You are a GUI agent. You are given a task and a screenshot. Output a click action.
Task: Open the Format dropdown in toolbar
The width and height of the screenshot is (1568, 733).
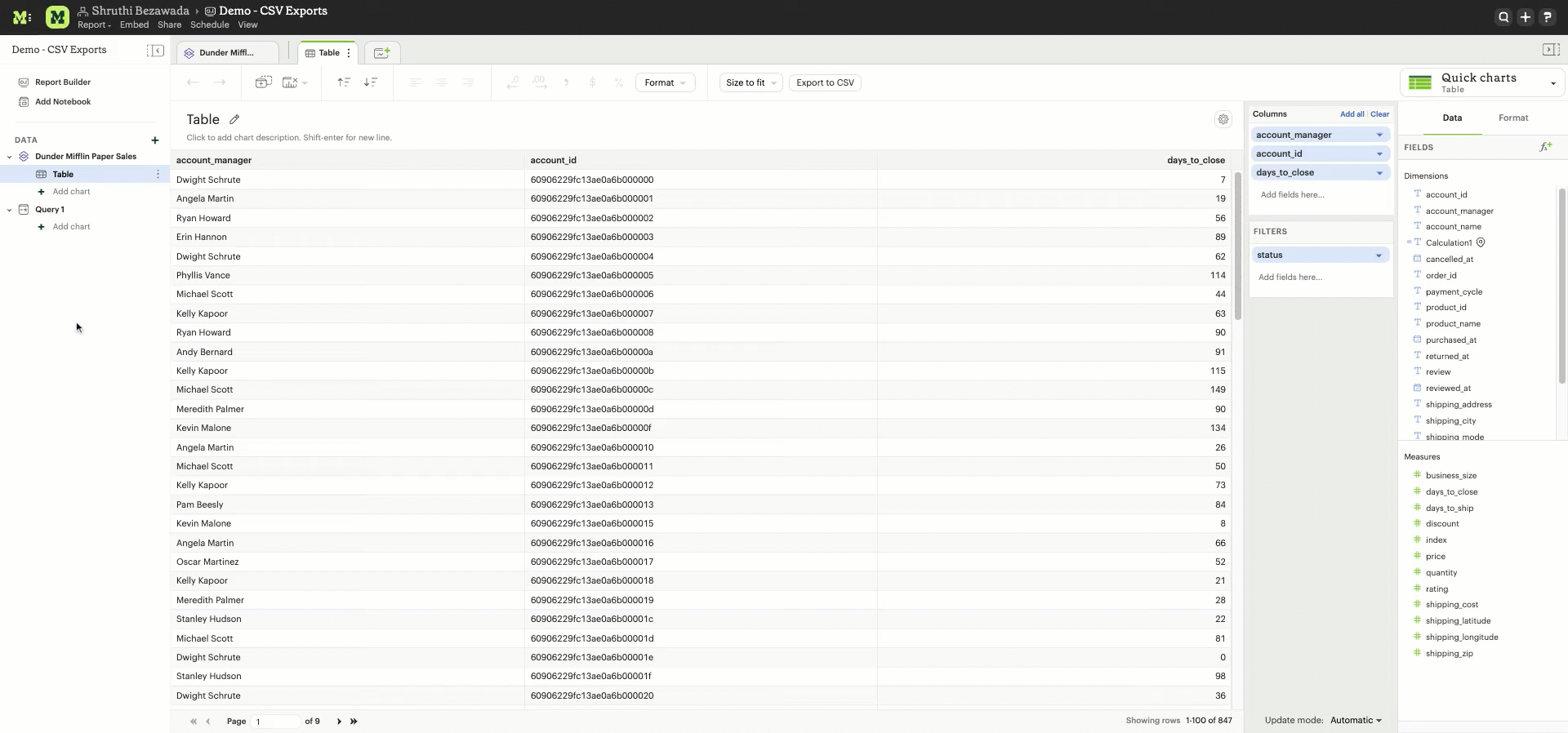click(665, 82)
